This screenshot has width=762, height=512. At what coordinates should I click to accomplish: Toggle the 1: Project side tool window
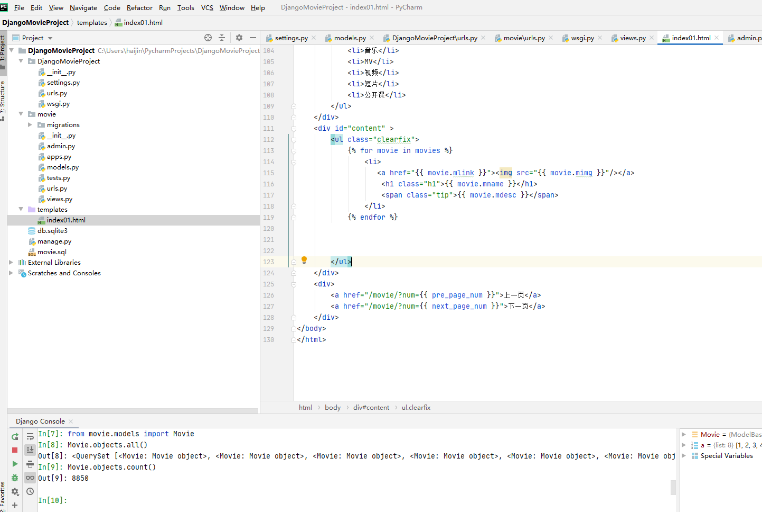click(x=3, y=53)
